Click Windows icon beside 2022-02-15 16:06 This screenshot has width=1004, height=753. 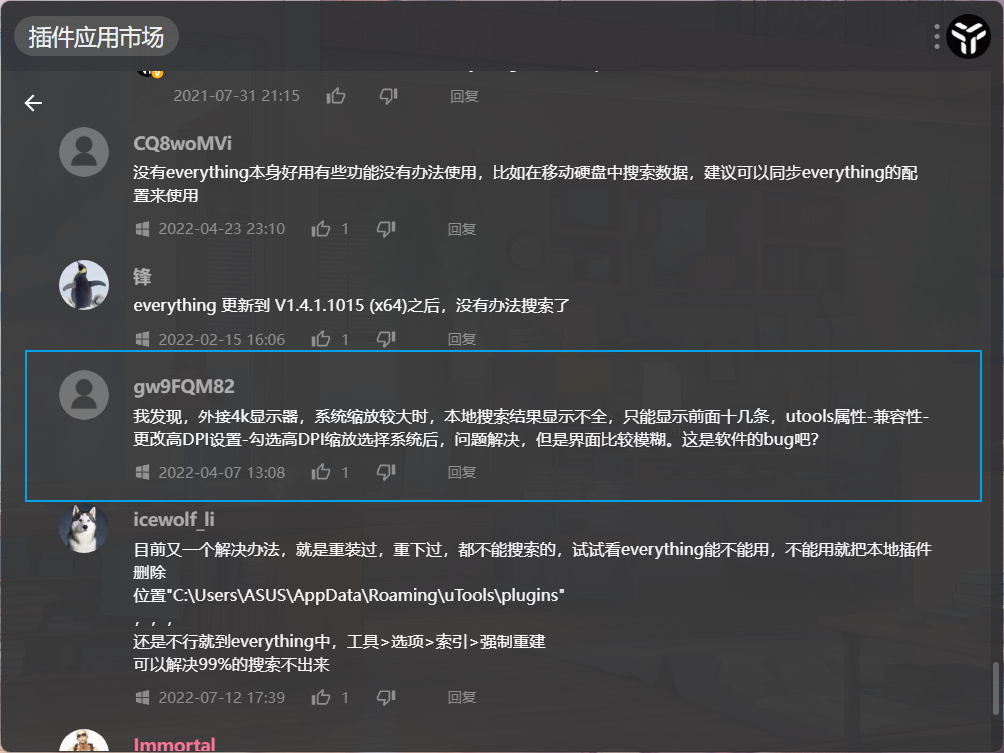click(x=143, y=339)
